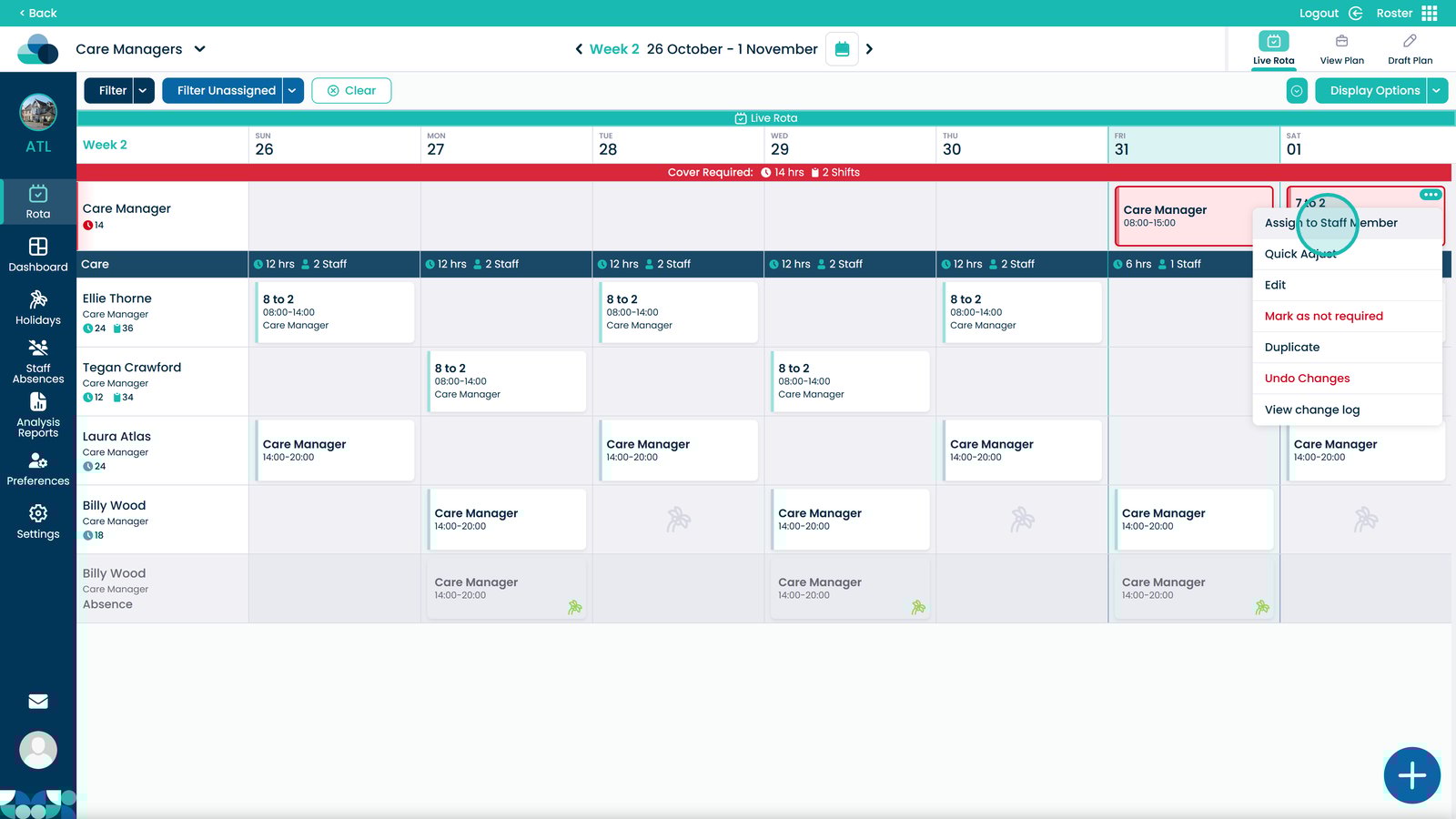Expand Display Options dropdown arrow

[x=1438, y=90]
